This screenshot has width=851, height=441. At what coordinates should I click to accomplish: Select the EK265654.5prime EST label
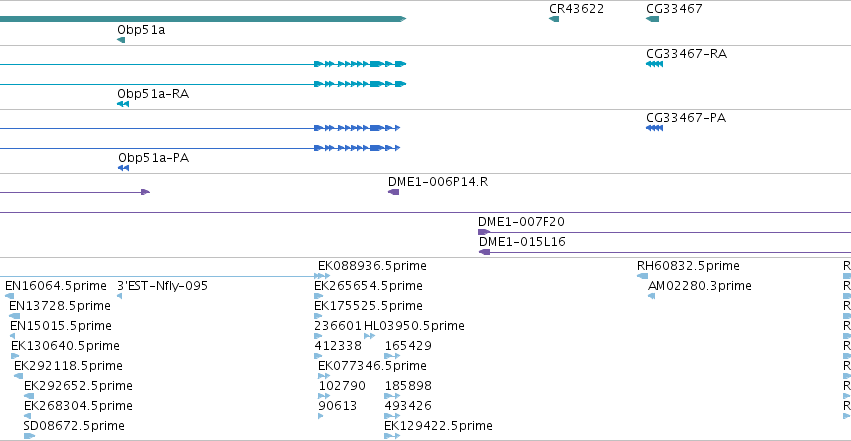pyautogui.click(x=369, y=286)
